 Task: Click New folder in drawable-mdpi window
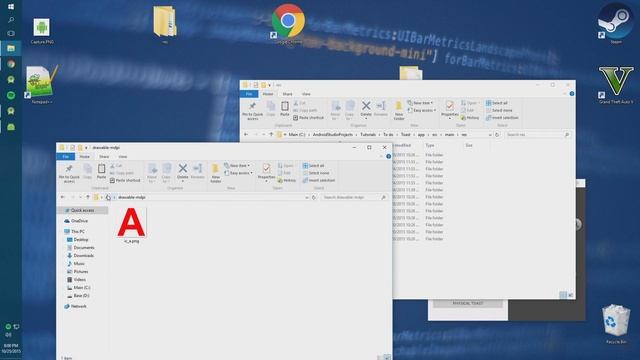click(216, 173)
